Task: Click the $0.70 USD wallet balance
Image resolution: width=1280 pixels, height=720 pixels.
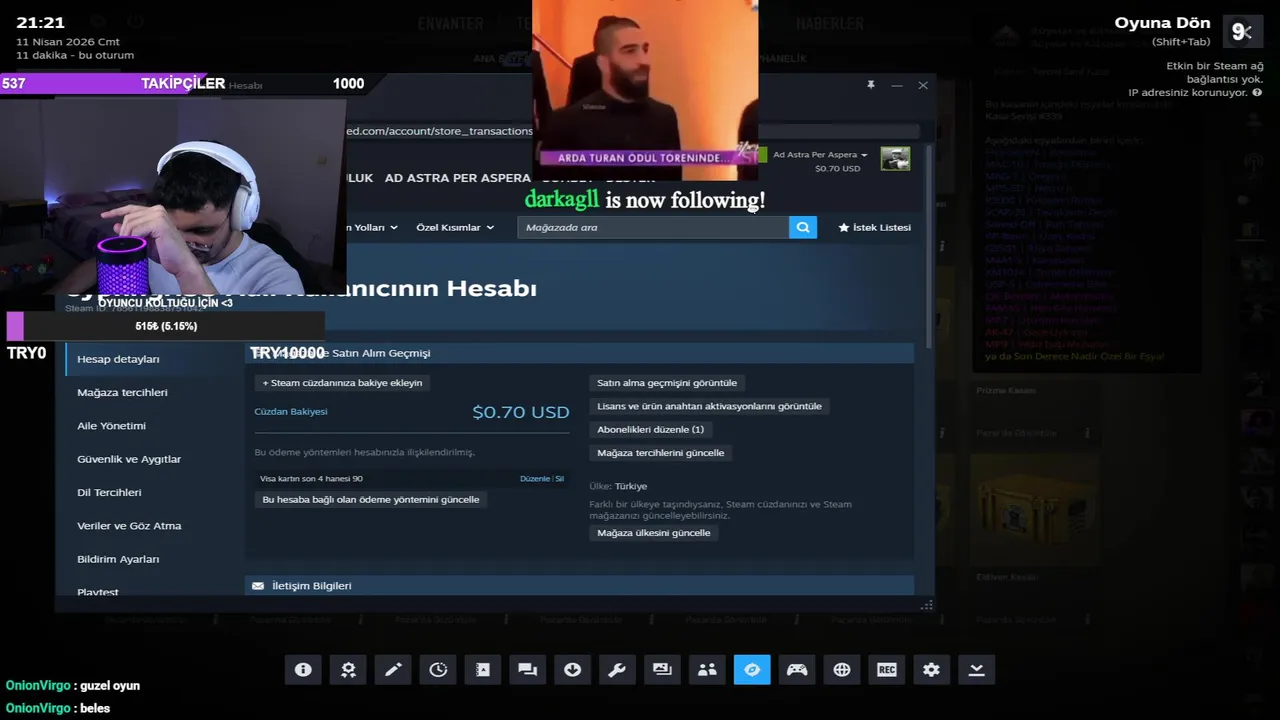Action: [520, 412]
